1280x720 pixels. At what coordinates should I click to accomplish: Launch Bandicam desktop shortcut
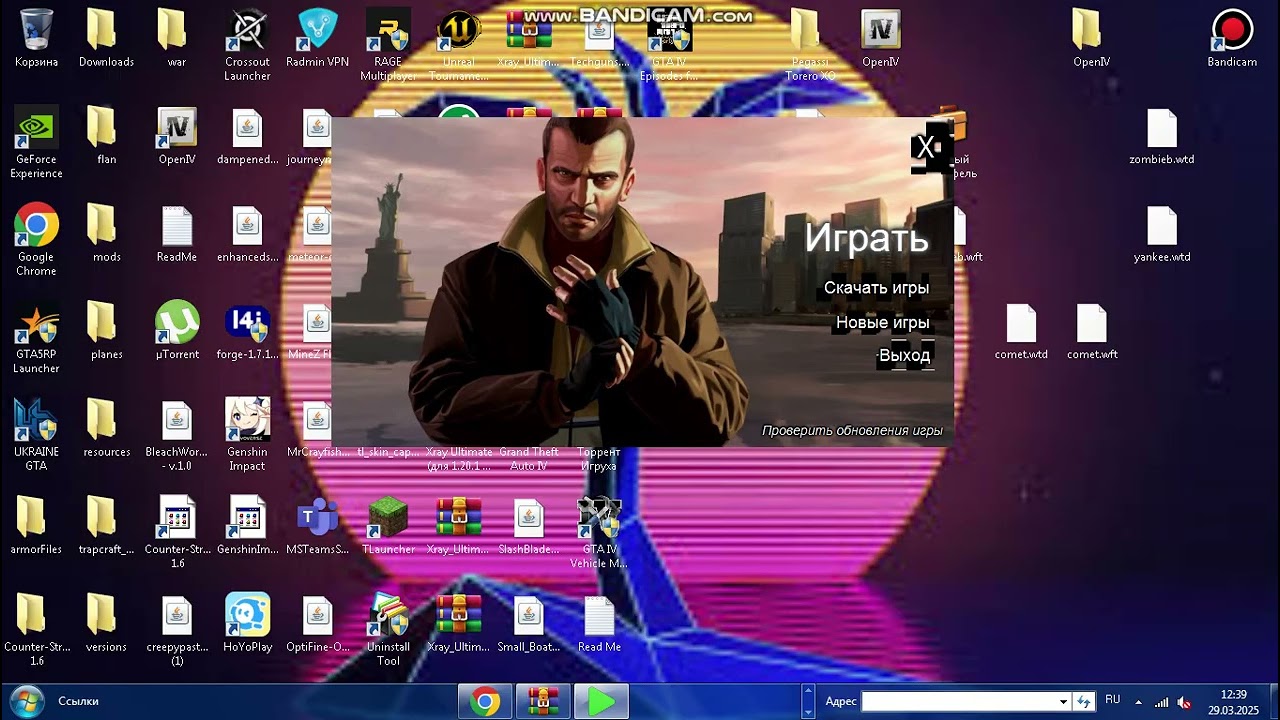click(1232, 40)
